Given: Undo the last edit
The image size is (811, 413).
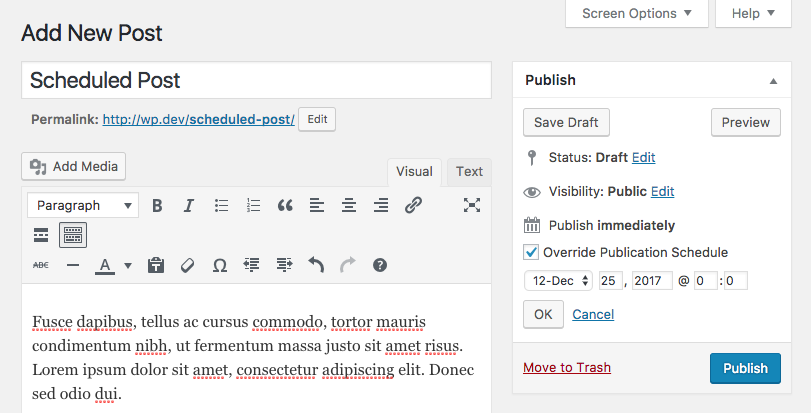Looking at the screenshot, I should [x=316, y=265].
